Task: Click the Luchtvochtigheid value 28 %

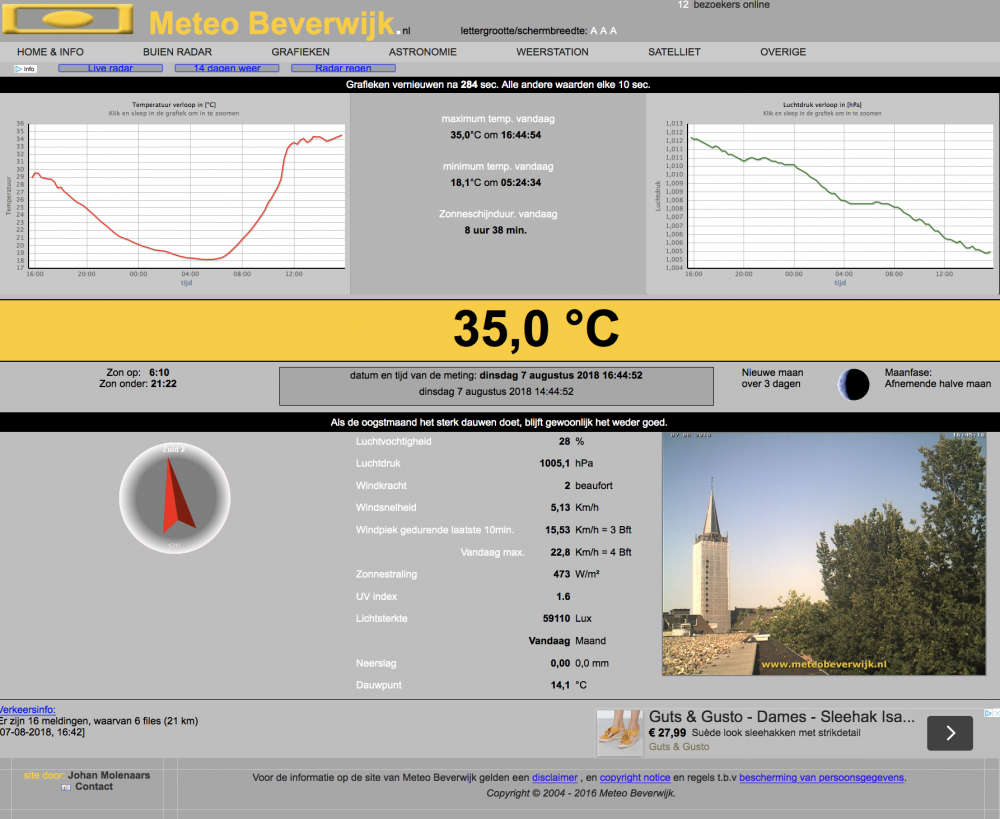Action: tap(571, 441)
